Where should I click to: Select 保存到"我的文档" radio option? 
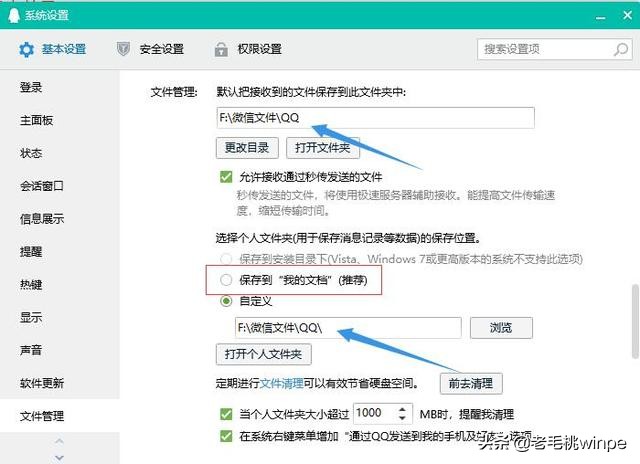pos(226,280)
